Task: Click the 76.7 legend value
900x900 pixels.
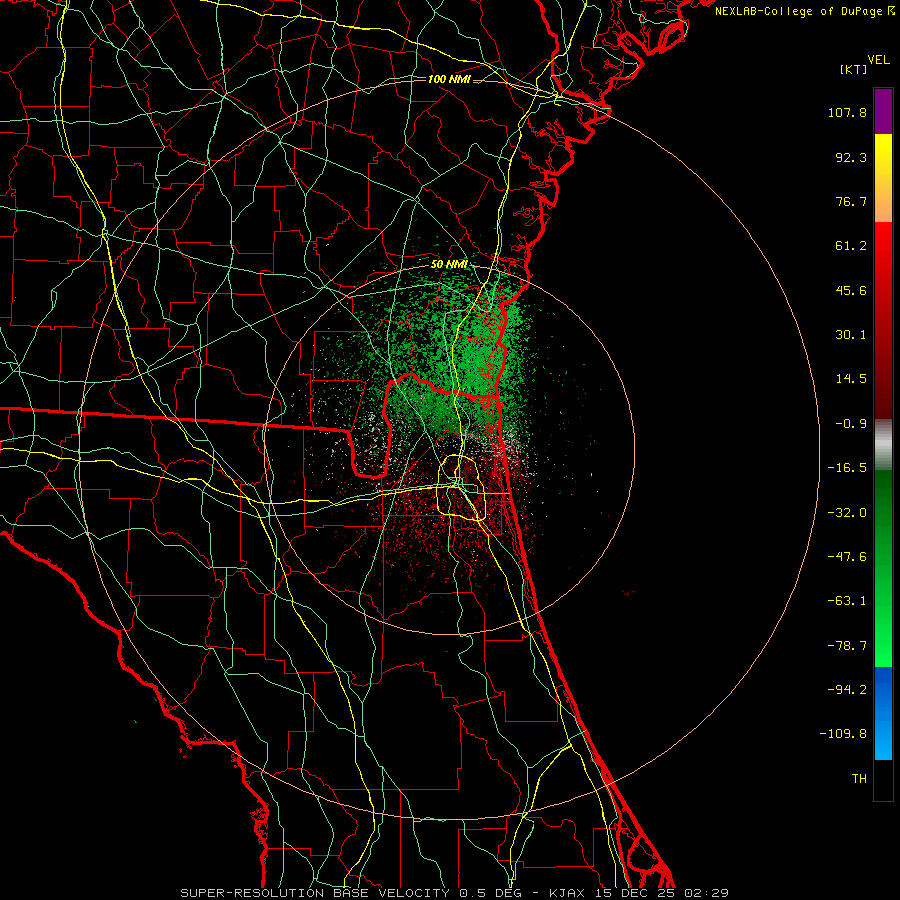Action: (x=851, y=201)
